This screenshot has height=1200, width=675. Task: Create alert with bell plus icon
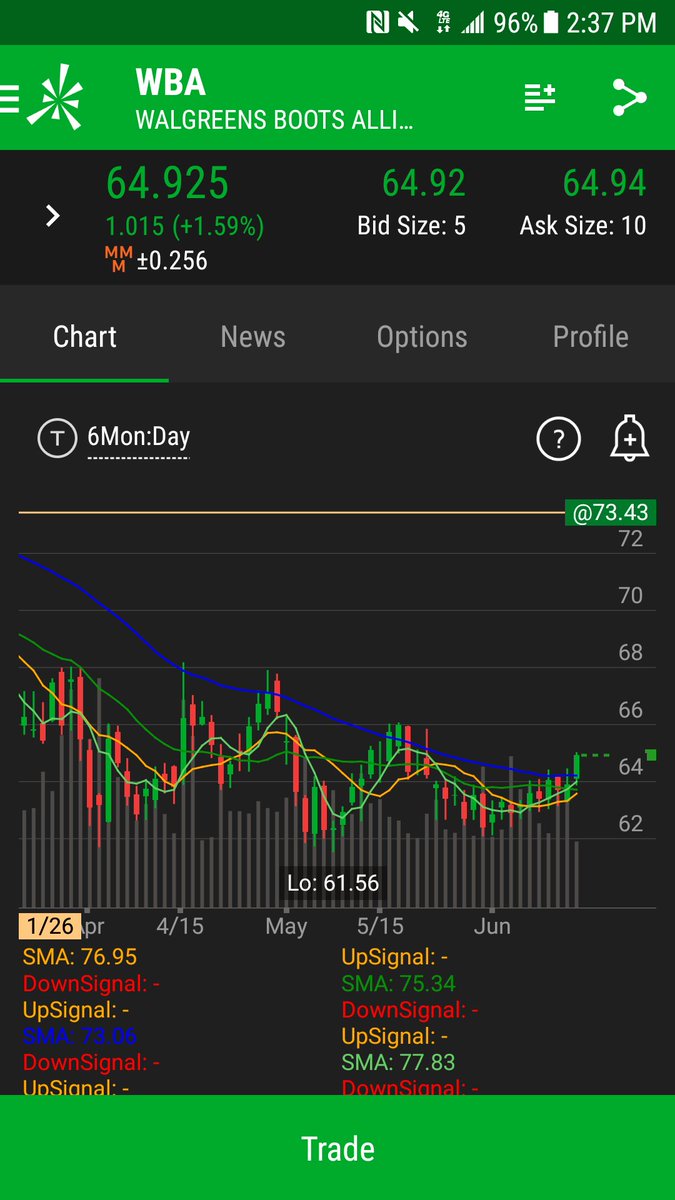(x=630, y=438)
